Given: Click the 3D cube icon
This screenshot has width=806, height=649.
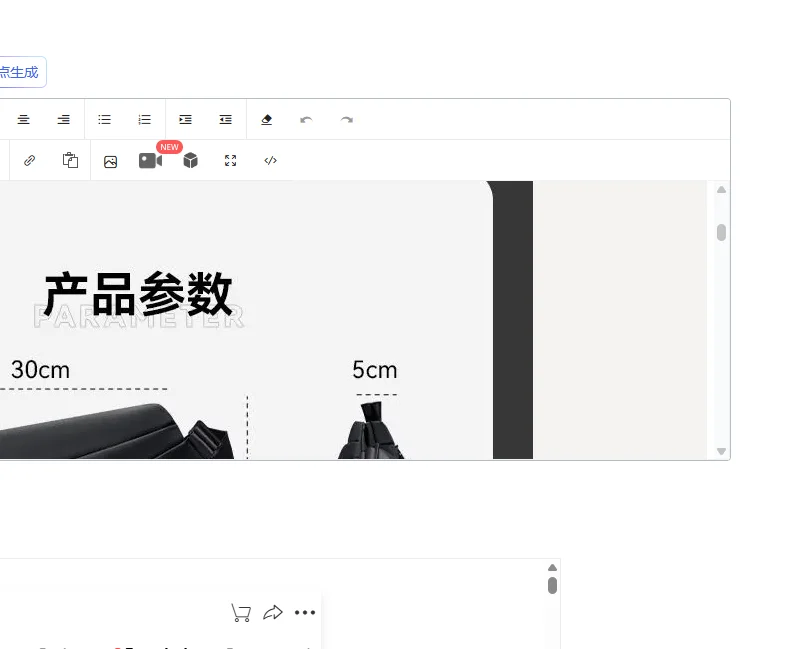Looking at the screenshot, I should (191, 160).
